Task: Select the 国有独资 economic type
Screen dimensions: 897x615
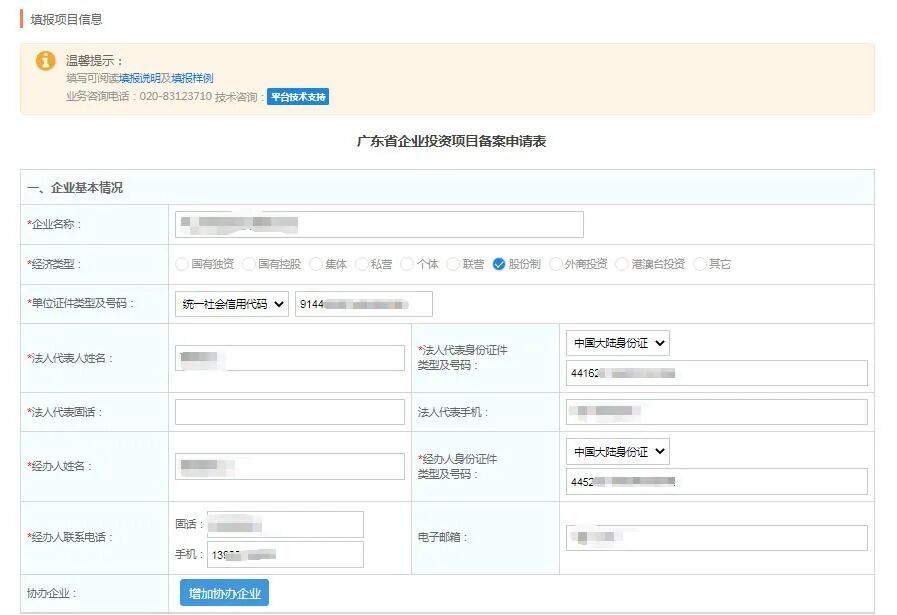Action: (x=181, y=264)
